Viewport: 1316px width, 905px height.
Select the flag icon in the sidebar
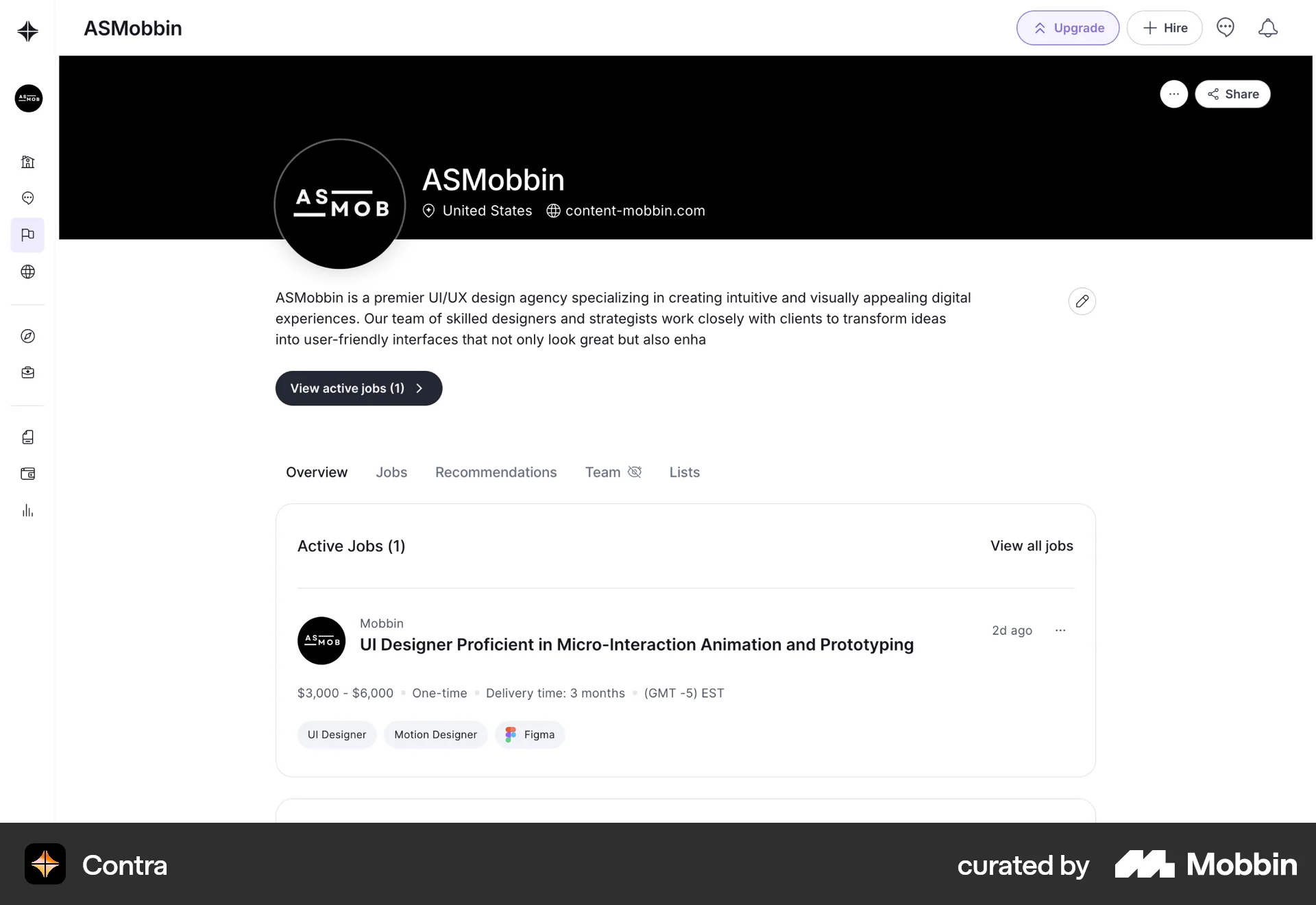tap(27, 235)
